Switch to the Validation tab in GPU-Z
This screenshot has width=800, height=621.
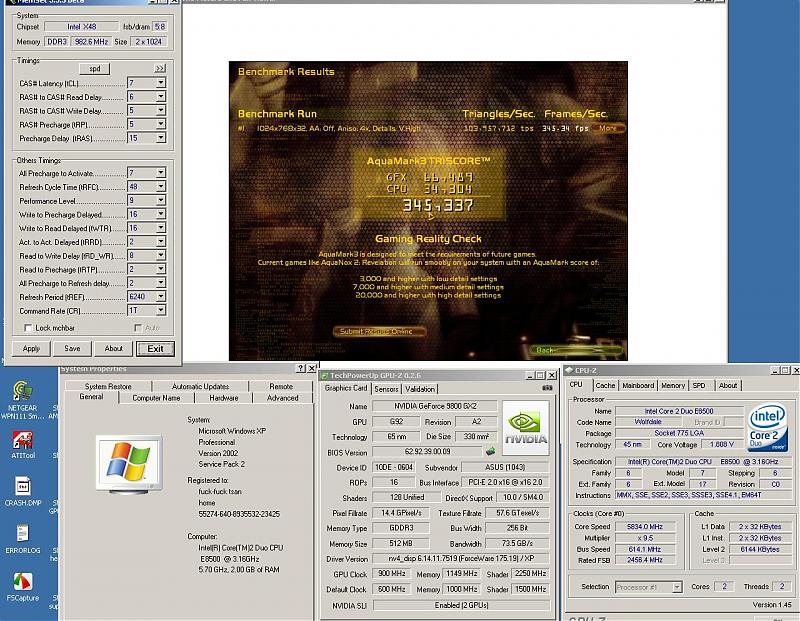420,389
